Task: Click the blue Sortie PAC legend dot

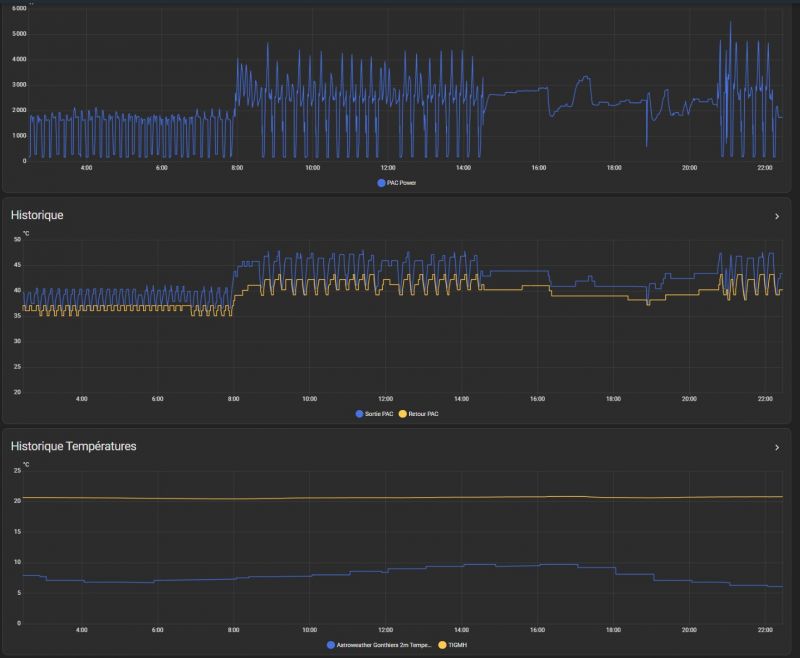Action: tap(360, 413)
